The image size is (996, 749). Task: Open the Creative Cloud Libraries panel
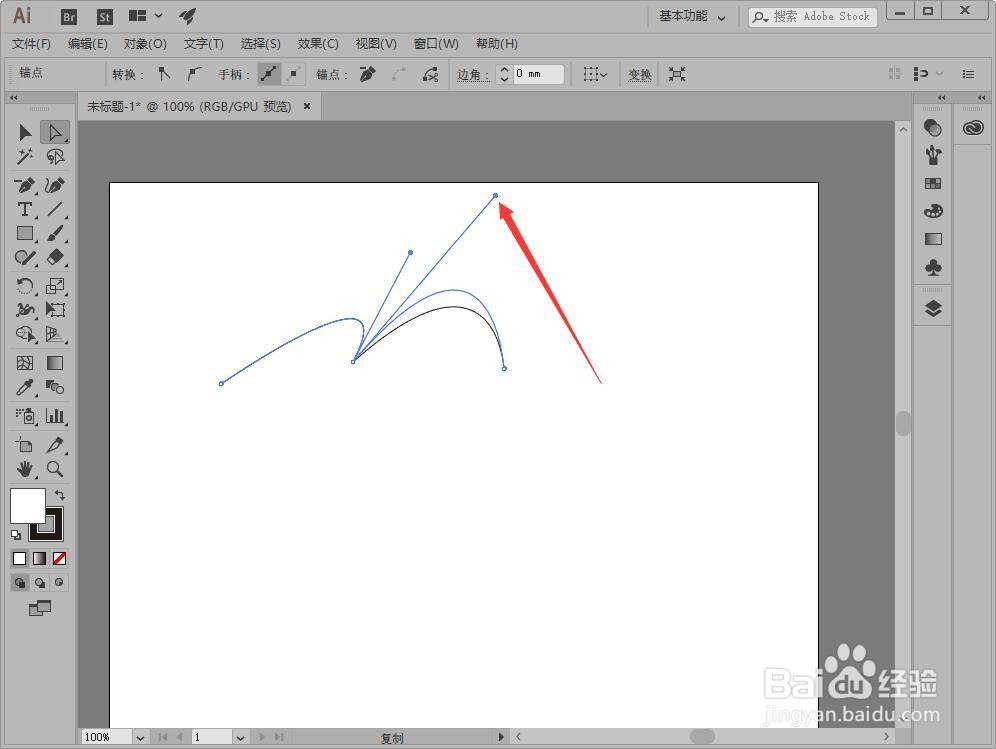[x=972, y=128]
